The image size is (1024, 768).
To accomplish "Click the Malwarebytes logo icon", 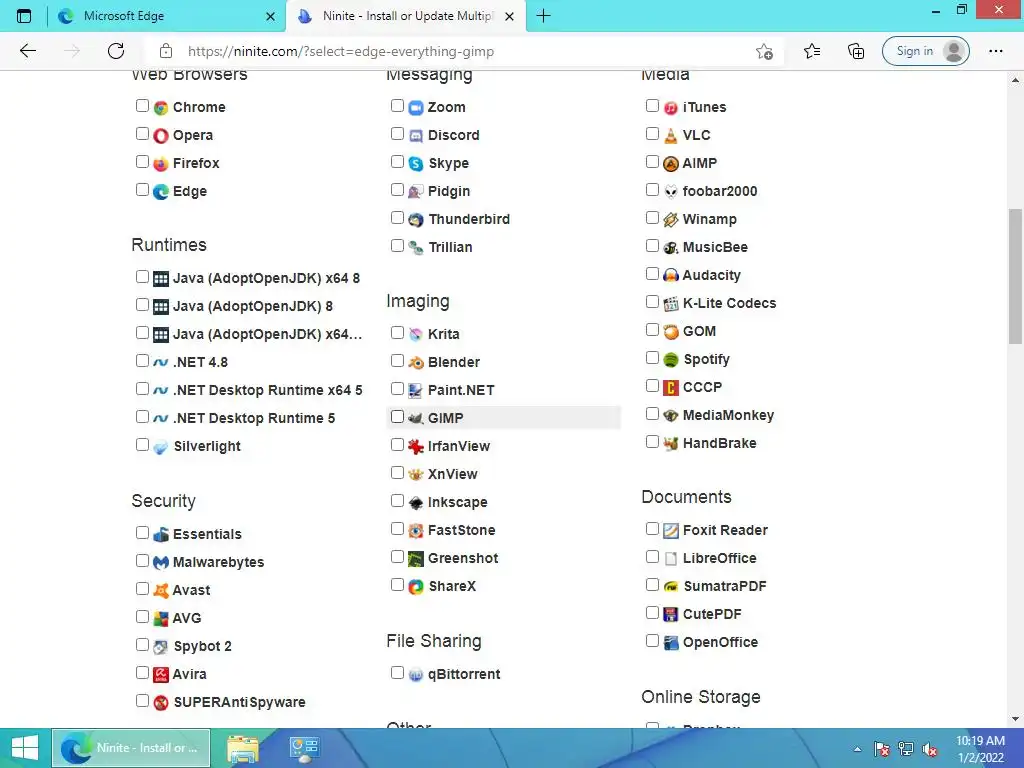I will coord(161,562).
